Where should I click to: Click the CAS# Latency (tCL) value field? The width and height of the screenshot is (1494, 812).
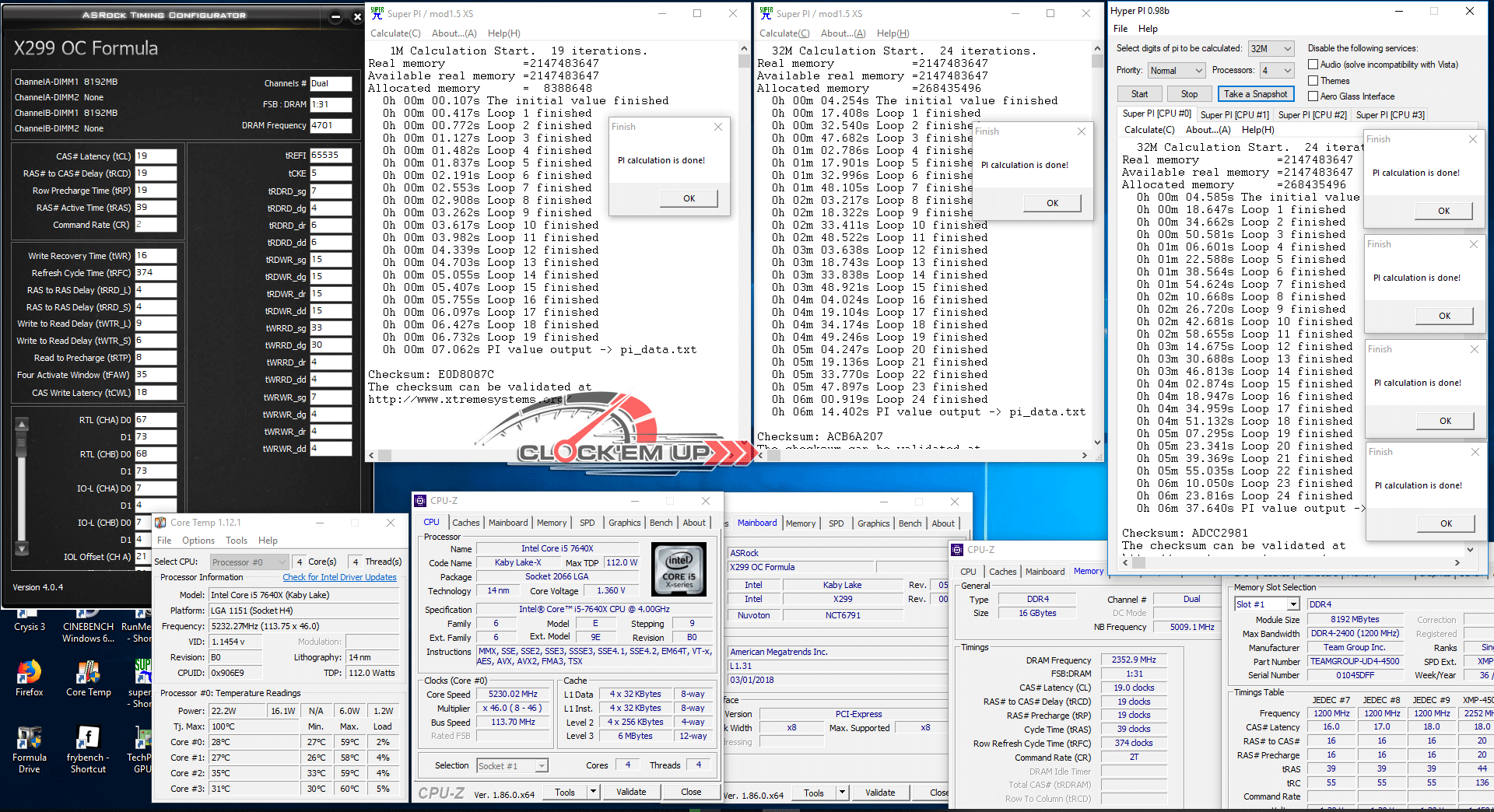pos(156,156)
